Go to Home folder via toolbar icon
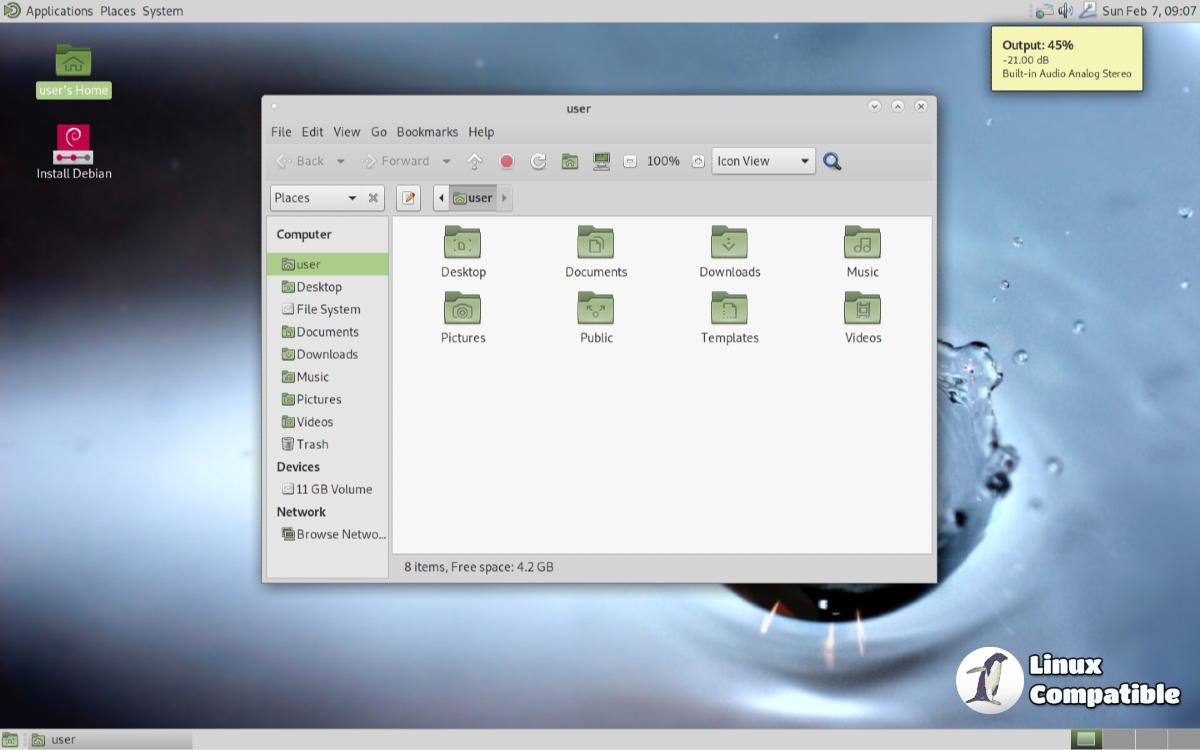This screenshot has height=750, width=1200. [x=570, y=161]
